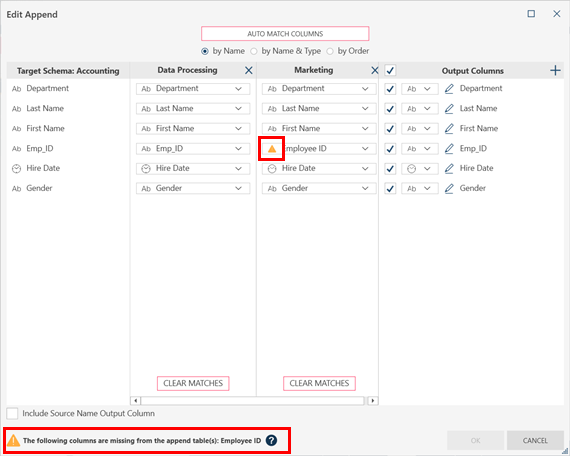Click the Ab type icon of Target Schema Emp_ID

coord(16,149)
